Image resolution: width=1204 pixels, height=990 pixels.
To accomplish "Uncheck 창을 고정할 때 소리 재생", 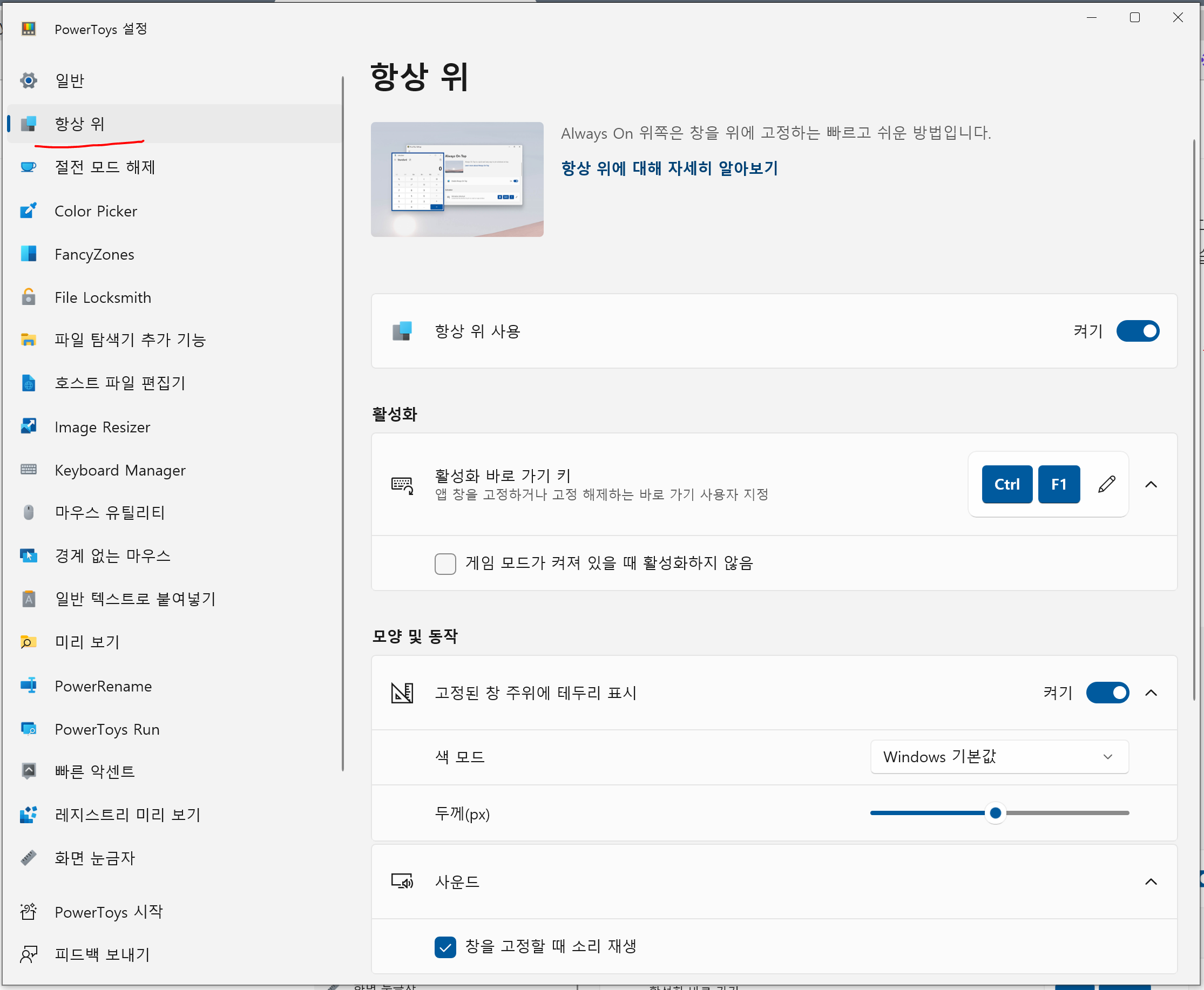I will (445, 947).
